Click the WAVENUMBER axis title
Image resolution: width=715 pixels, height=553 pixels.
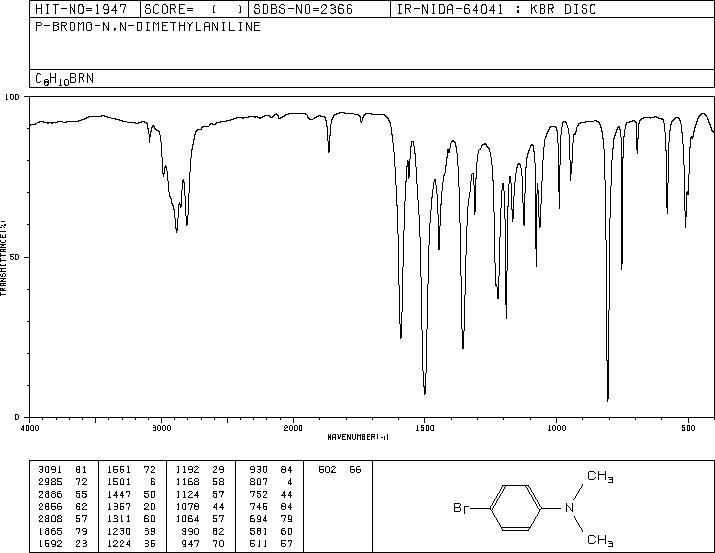pyautogui.click(x=358, y=437)
